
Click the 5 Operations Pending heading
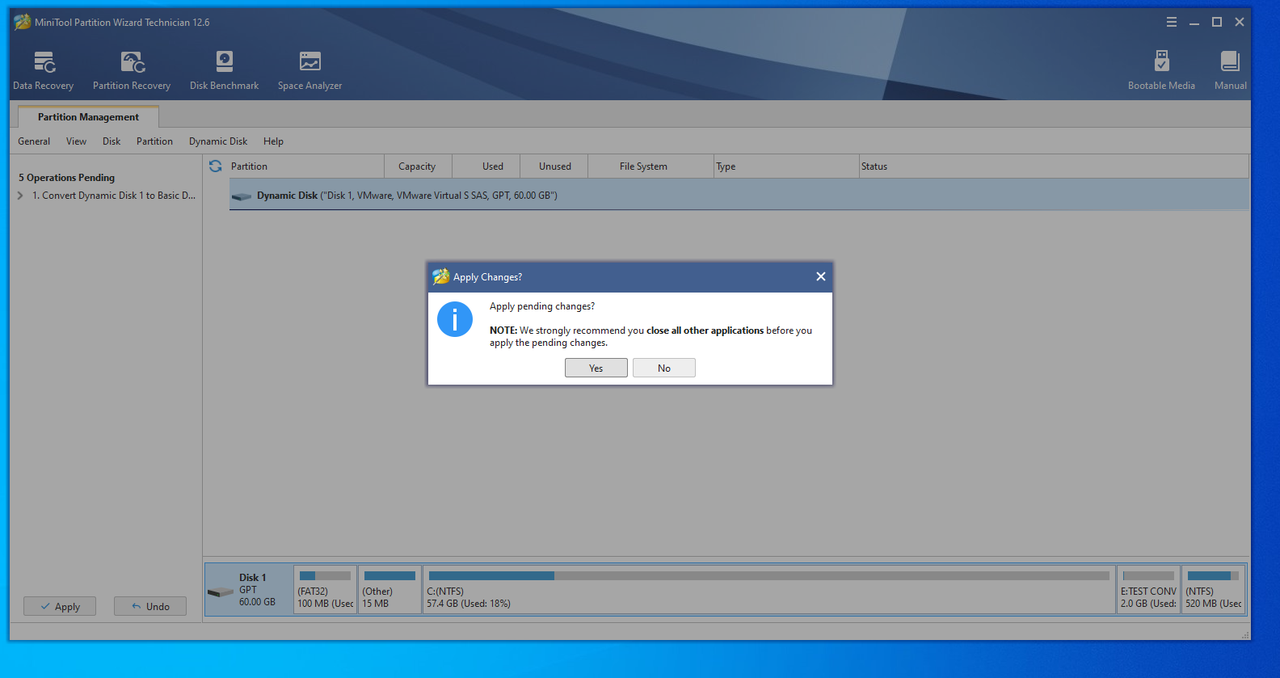pyautogui.click(x=67, y=178)
